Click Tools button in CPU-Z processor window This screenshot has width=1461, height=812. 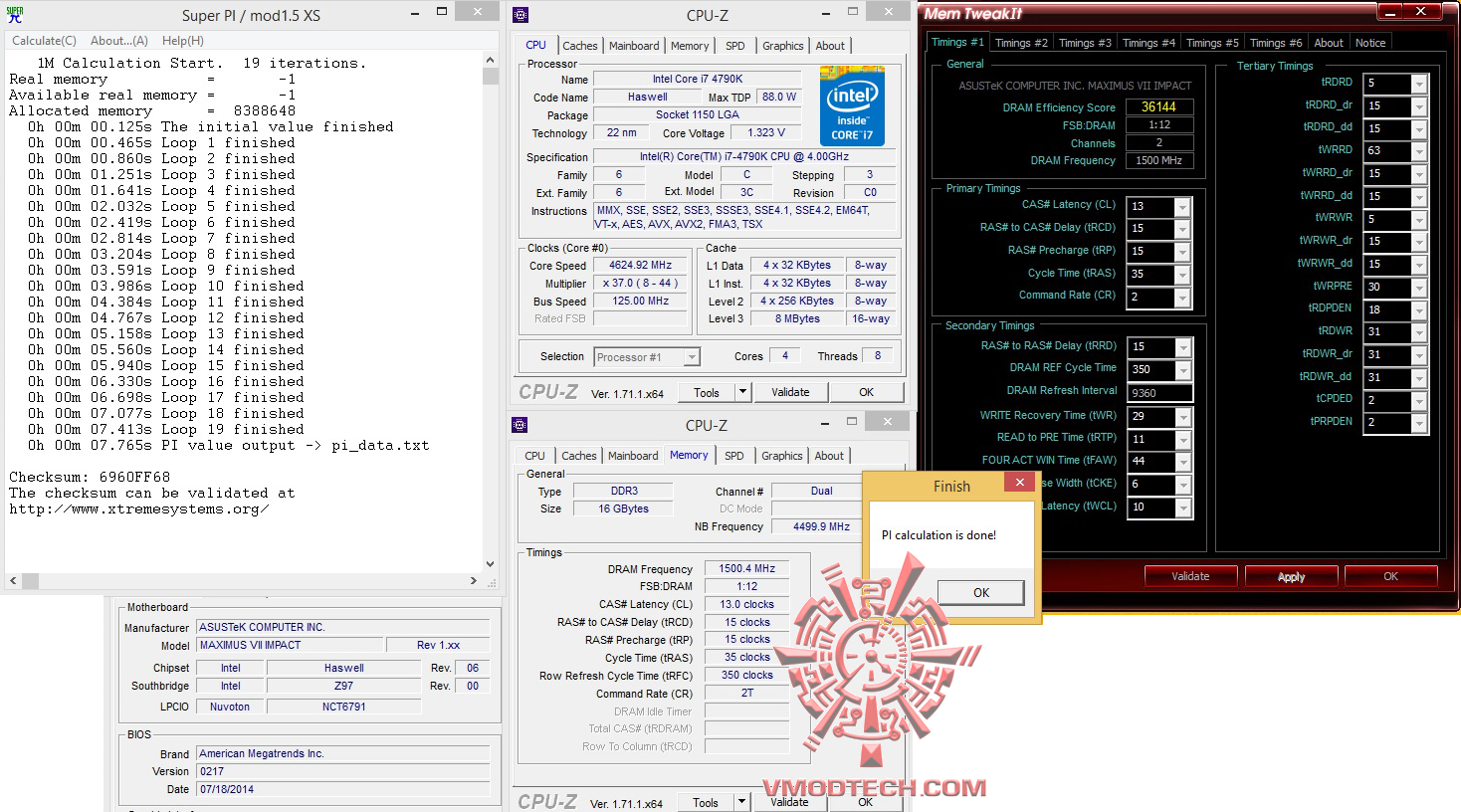pyautogui.click(x=707, y=392)
